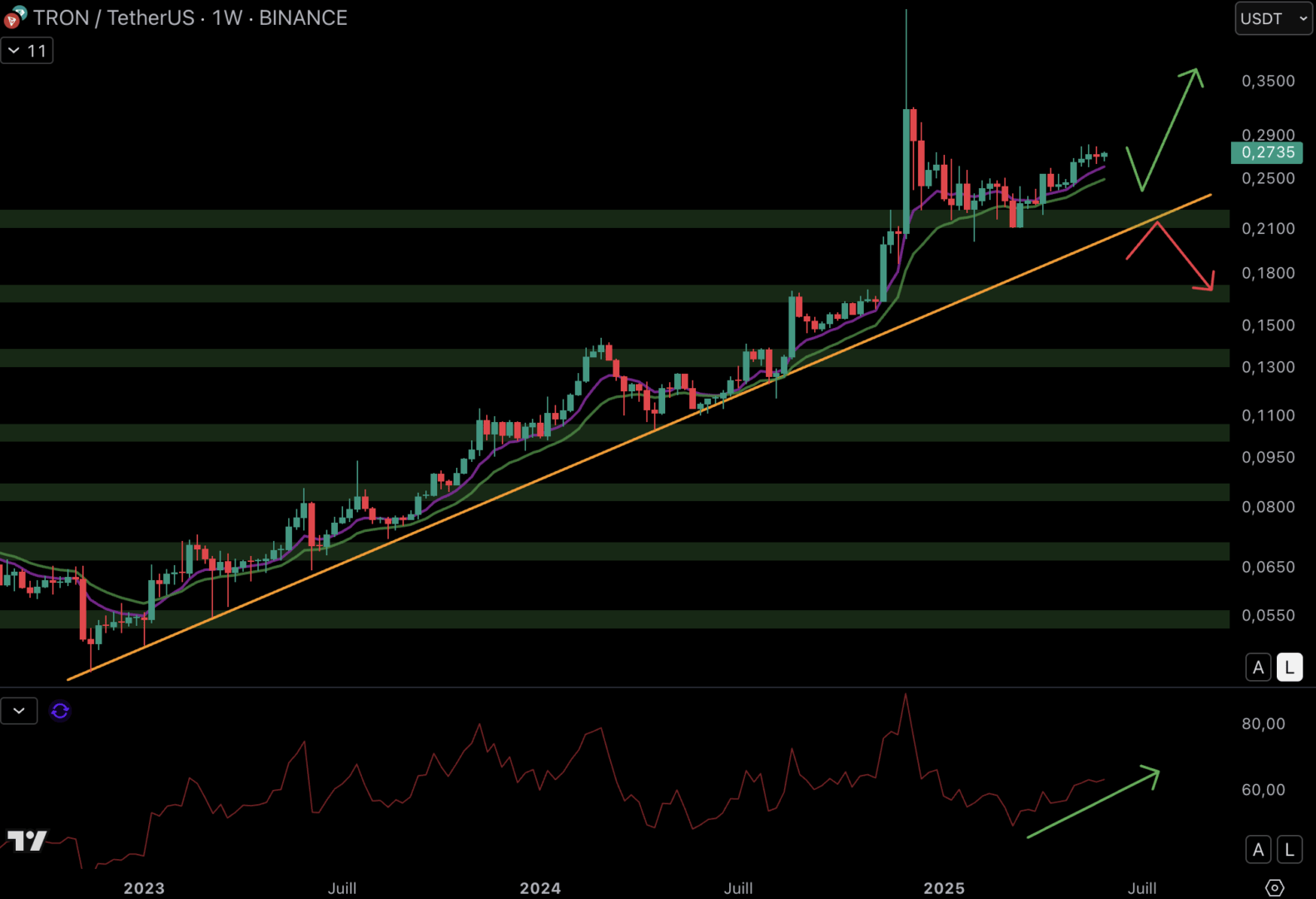Click the TradingView logo
The image size is (1316, 899).
(27, 841)
